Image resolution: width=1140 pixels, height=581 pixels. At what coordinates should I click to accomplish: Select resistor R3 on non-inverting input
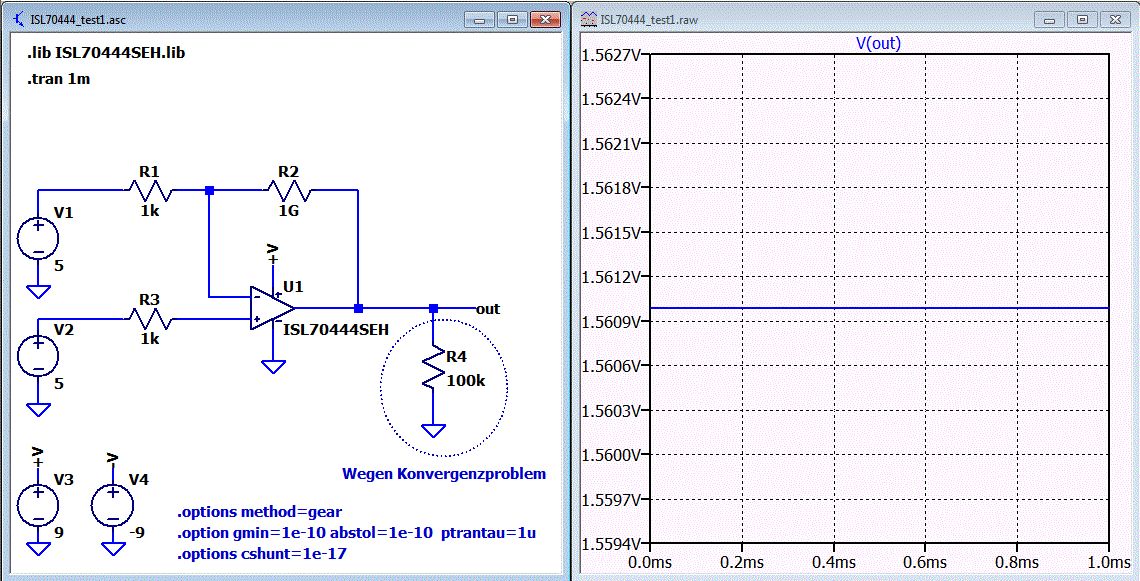click(x=150, y=318)
